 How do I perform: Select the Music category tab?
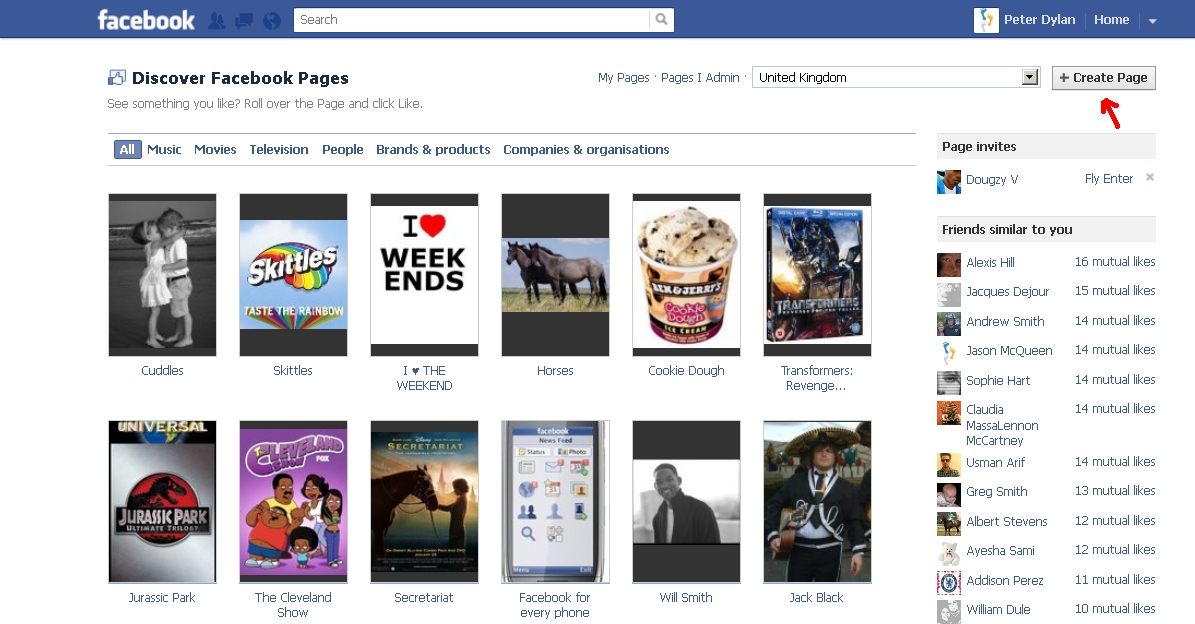[164, 150]
